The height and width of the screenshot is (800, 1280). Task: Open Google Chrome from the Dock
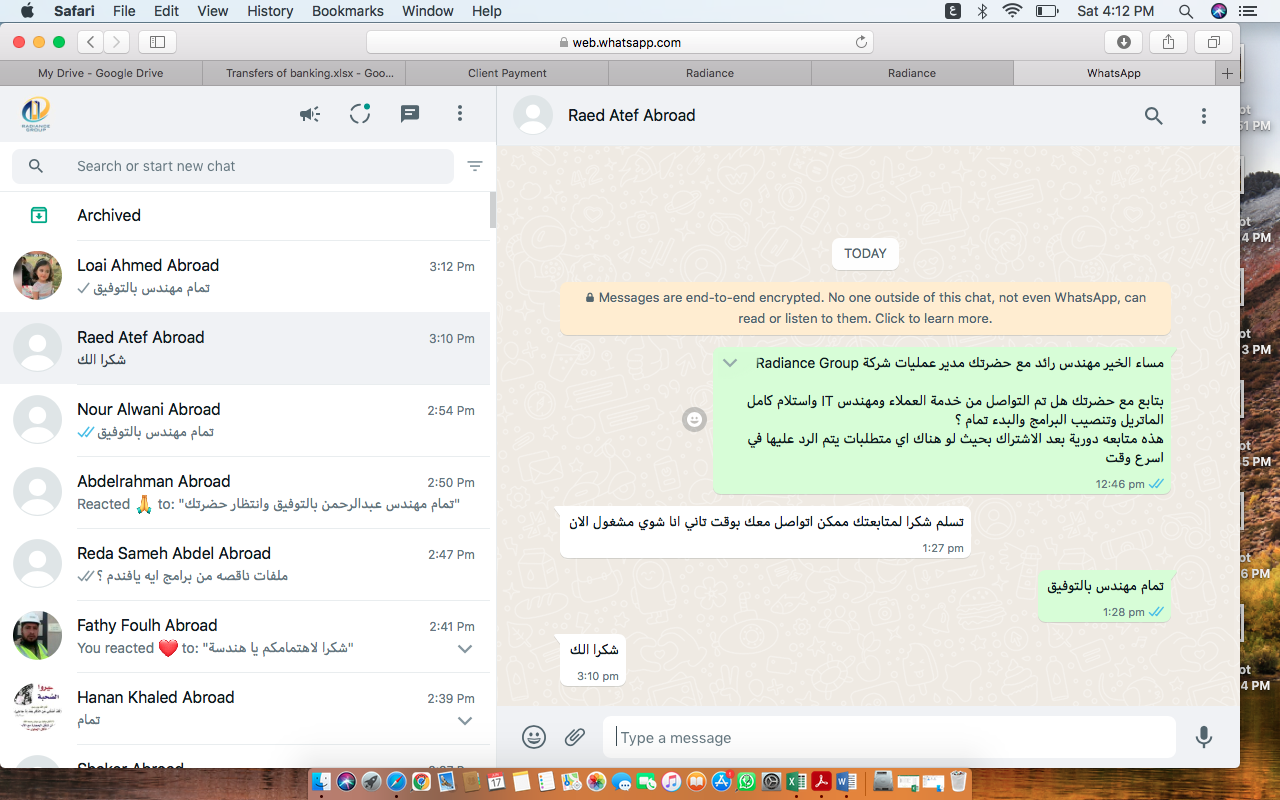pos(421,781)
